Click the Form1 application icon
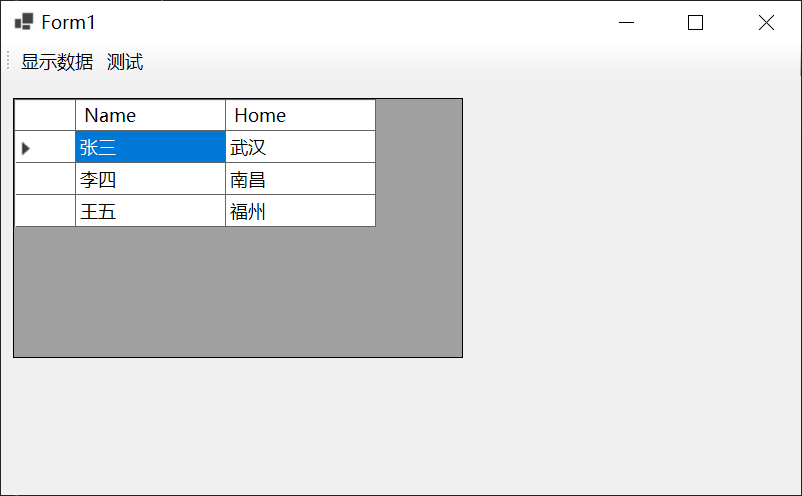The width and height of the screenshot is (802, 496). coord(24,22)
